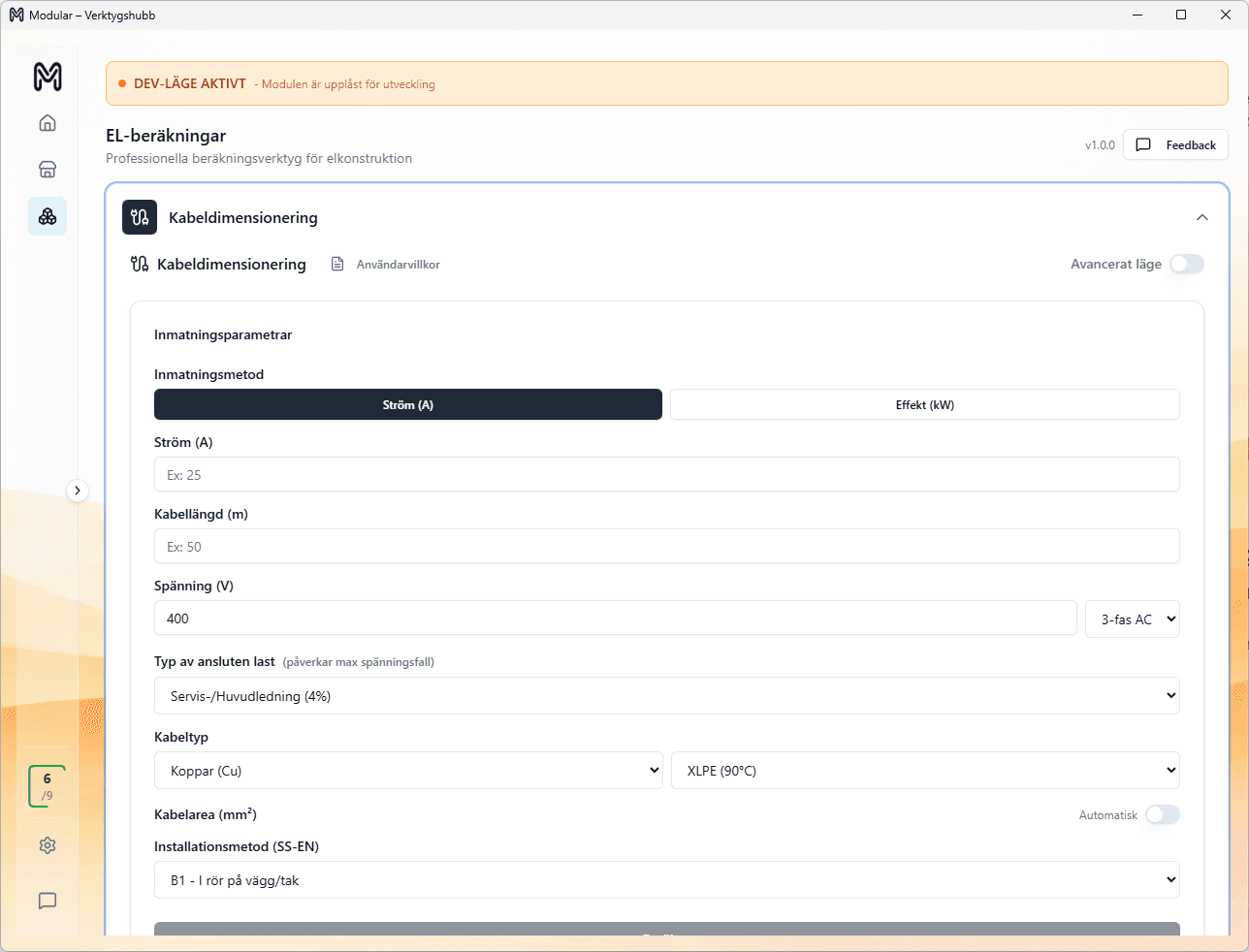Open the store icon in sidebar

coord(48,170)
